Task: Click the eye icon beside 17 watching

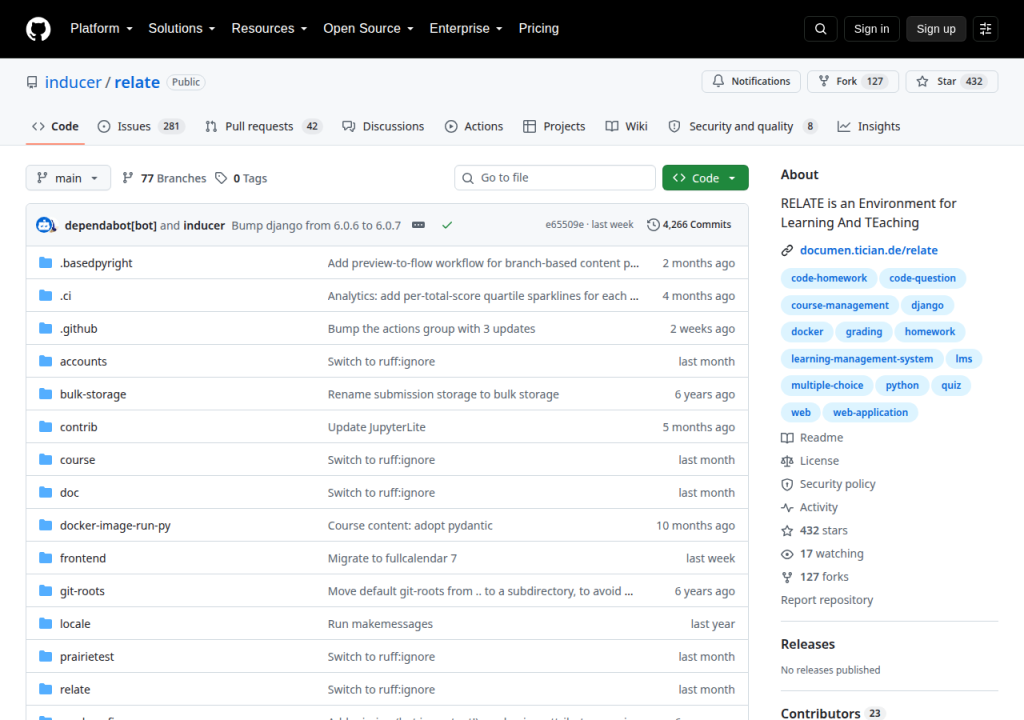Action: pos(787,554)
